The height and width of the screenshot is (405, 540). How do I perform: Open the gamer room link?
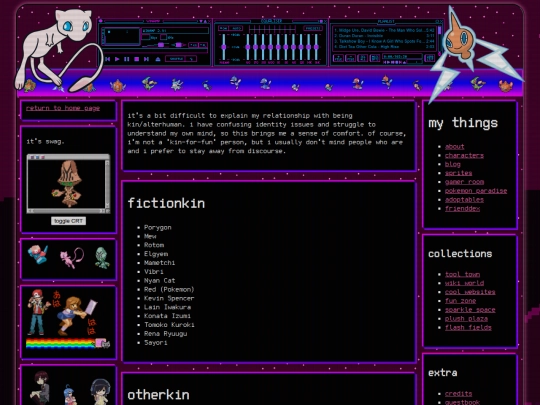[464, 182]
